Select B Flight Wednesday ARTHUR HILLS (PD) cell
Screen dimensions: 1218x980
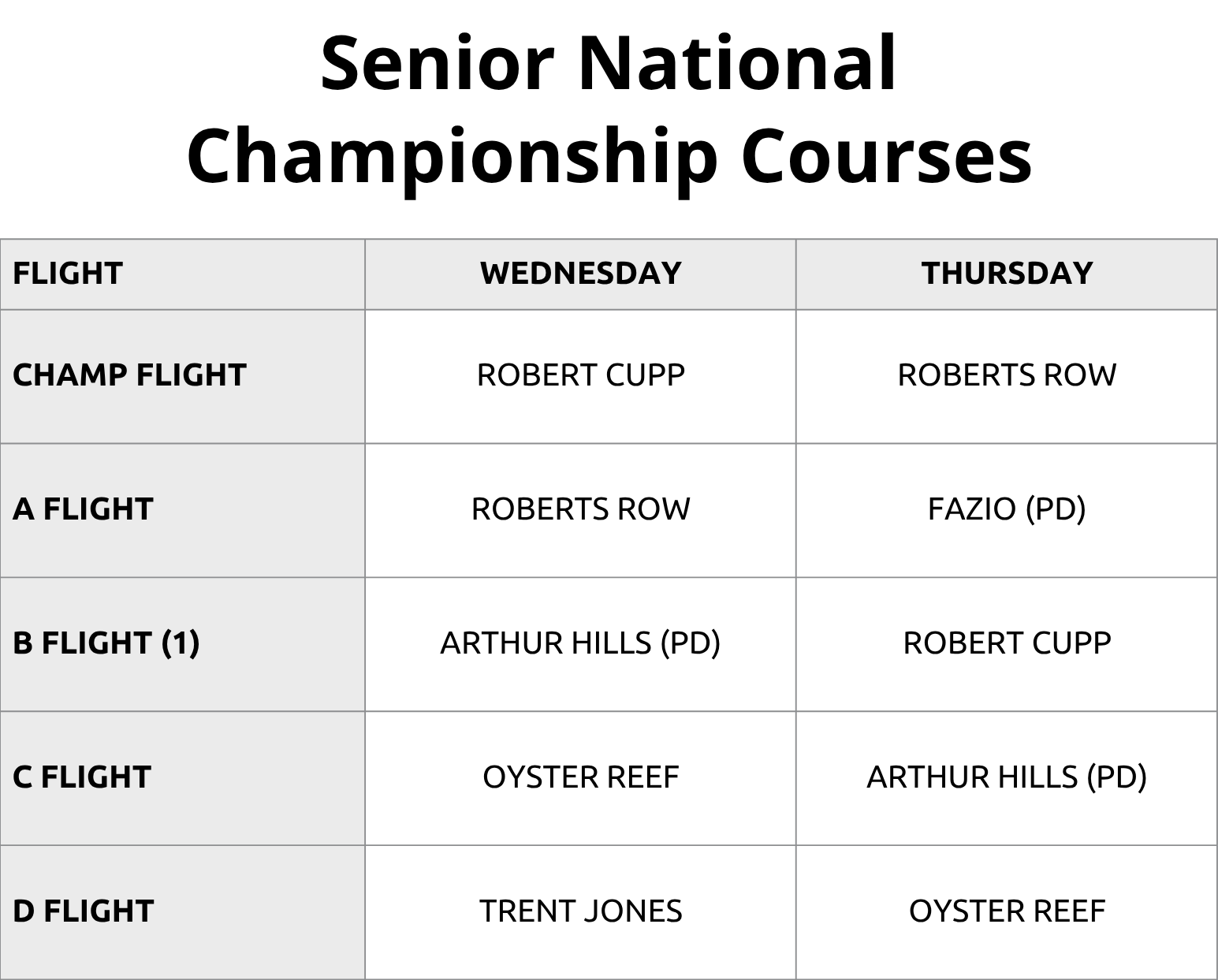point(581,644)
